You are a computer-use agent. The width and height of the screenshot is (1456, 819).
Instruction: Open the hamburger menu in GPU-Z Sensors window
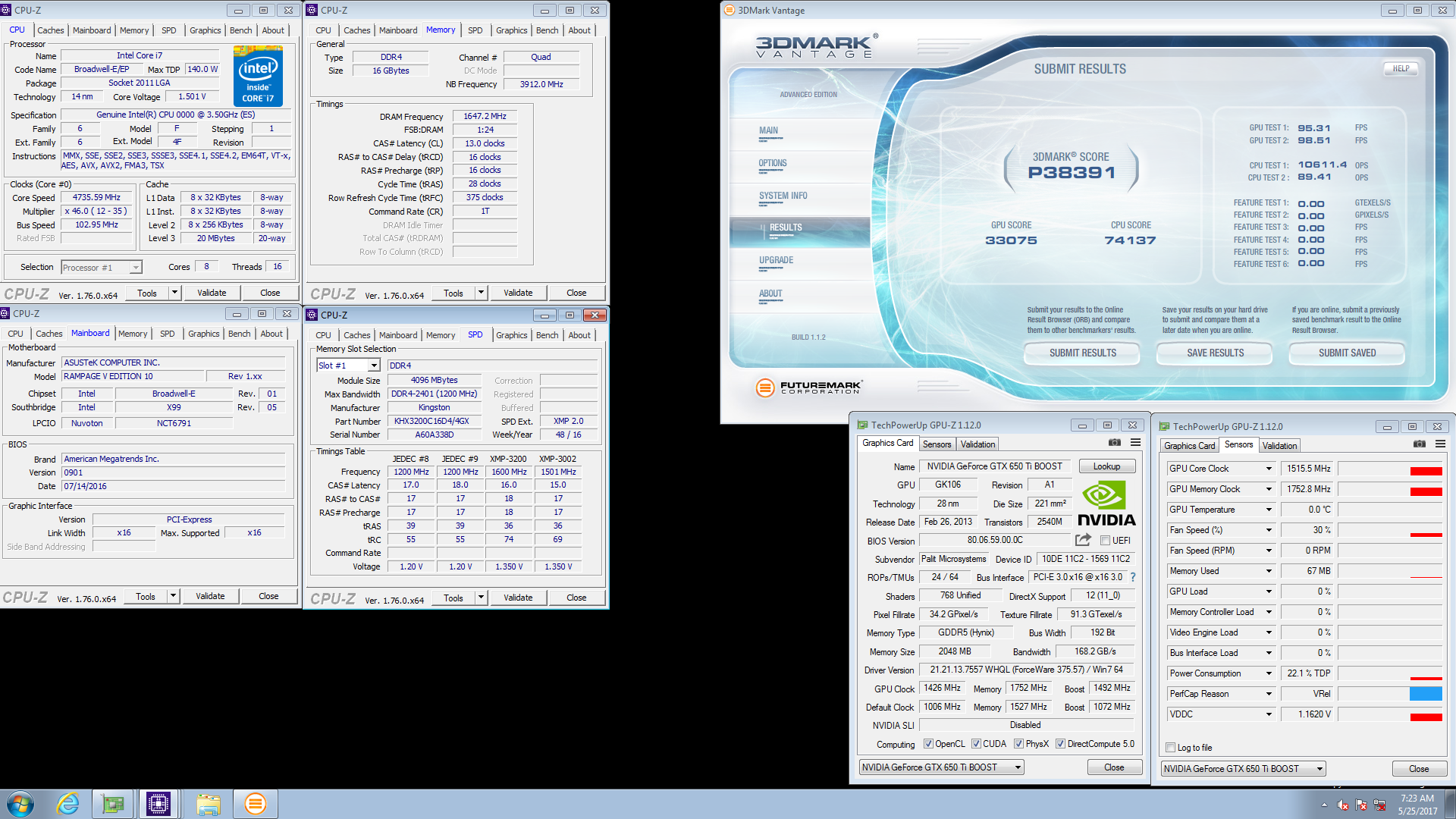click(1440, 444)
